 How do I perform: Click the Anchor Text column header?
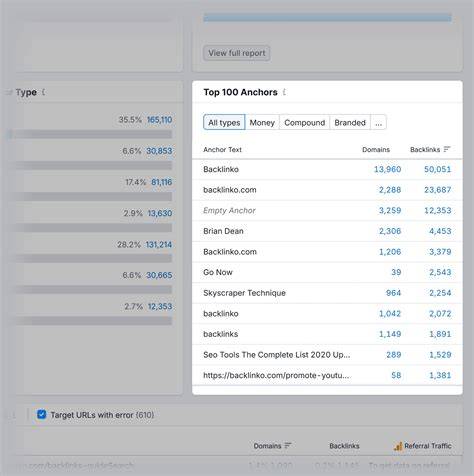[222, 150]
